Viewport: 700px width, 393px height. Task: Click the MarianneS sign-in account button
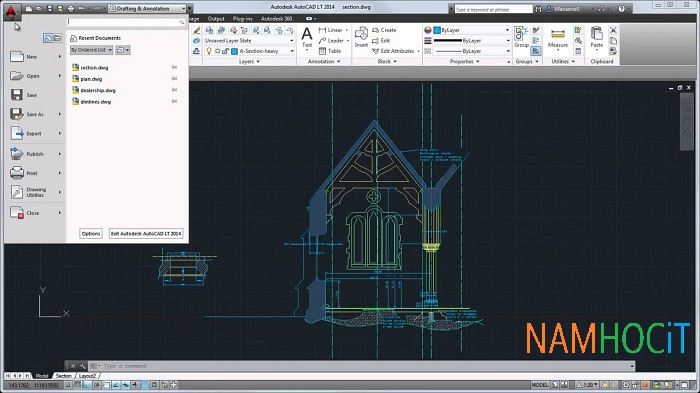563,9
